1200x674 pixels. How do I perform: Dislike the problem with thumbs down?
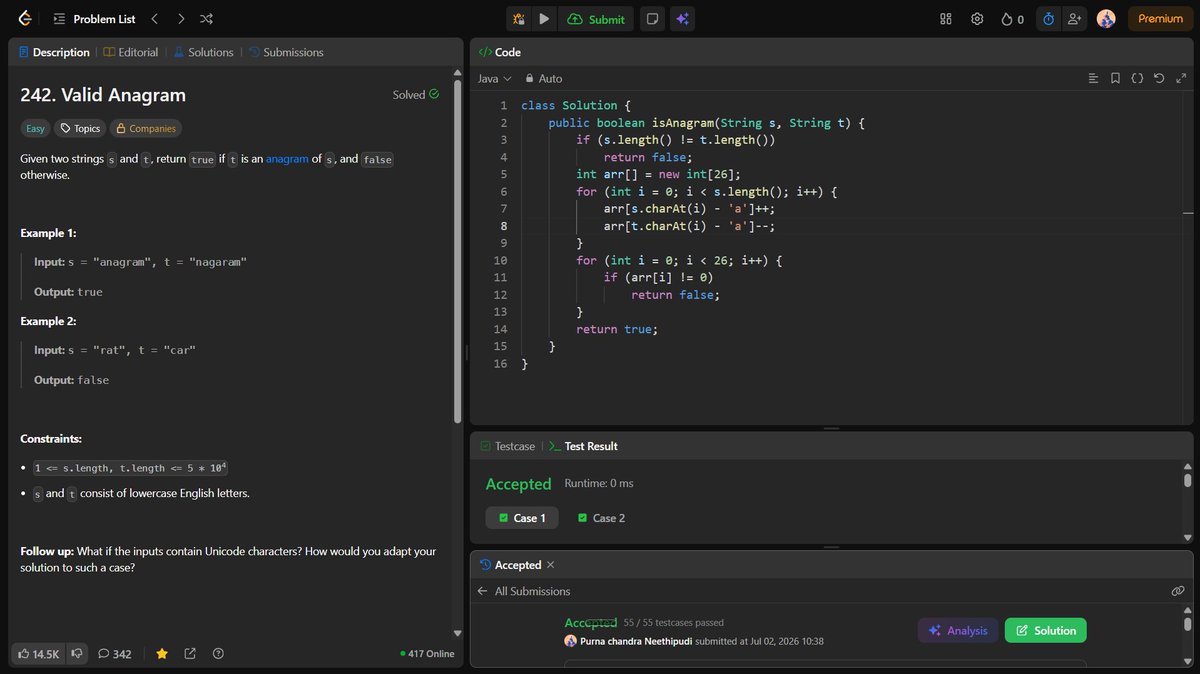point(78,654)
